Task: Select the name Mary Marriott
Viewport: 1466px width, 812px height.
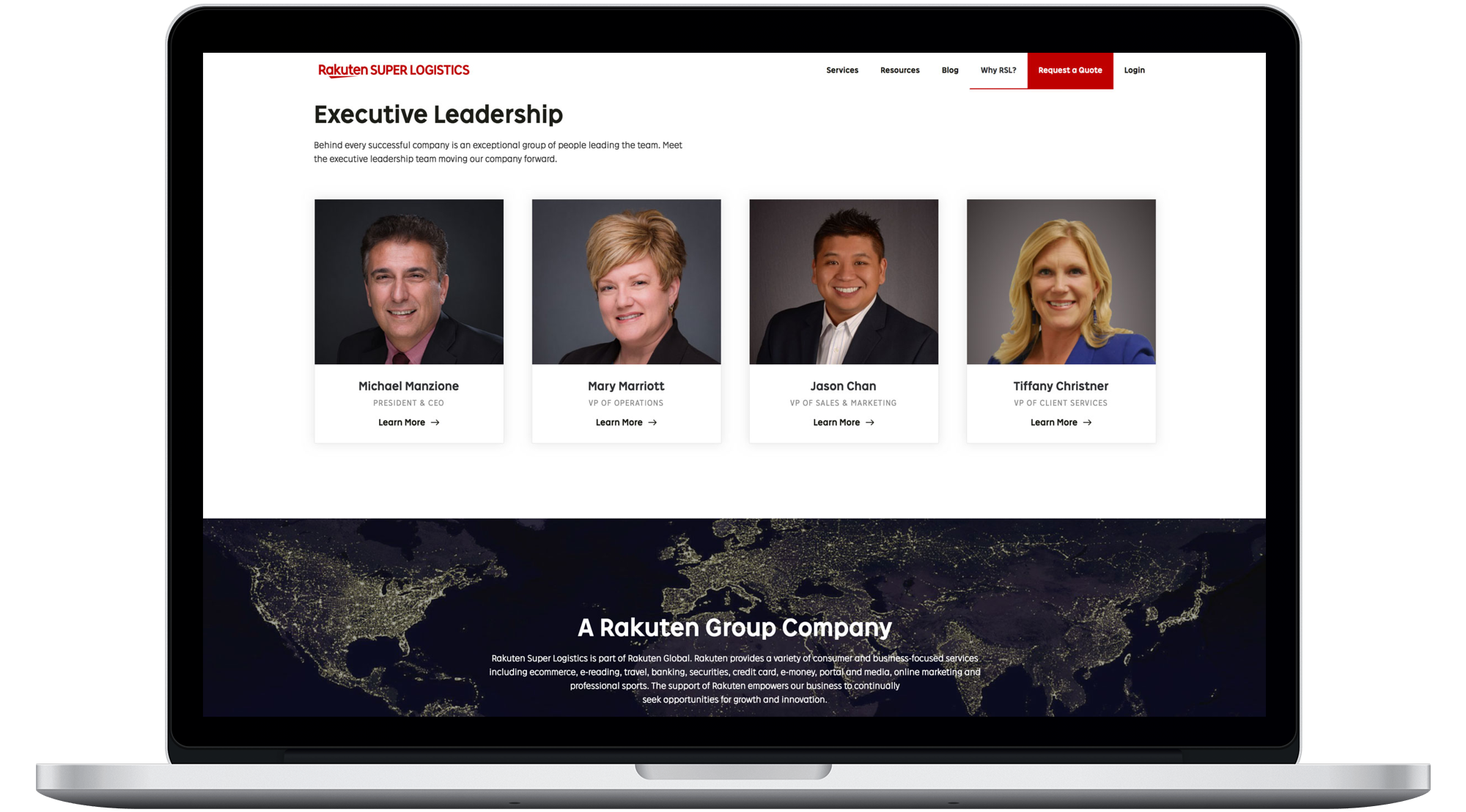Action: [x=626, y=386]
